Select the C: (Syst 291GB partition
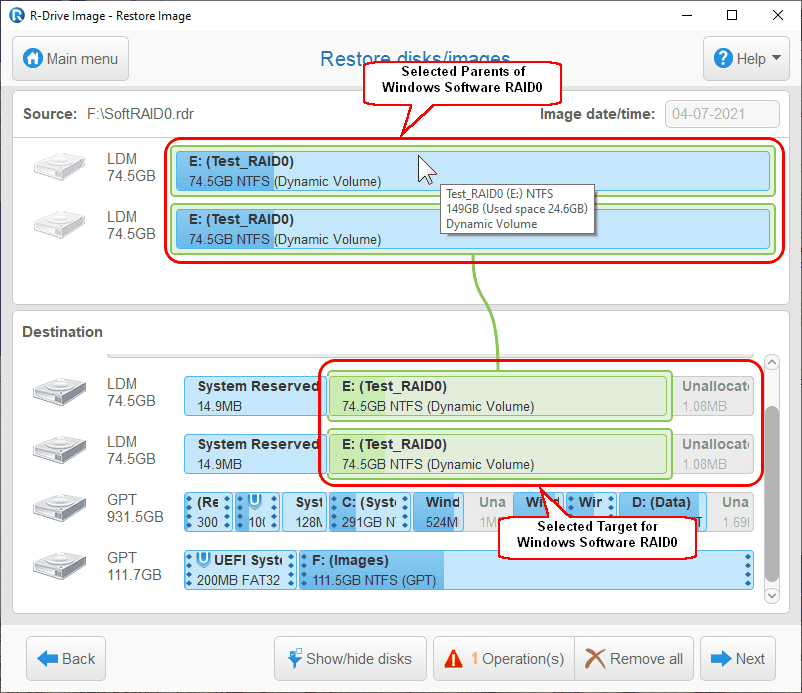802x693 pixels. (x=370, y=512)
